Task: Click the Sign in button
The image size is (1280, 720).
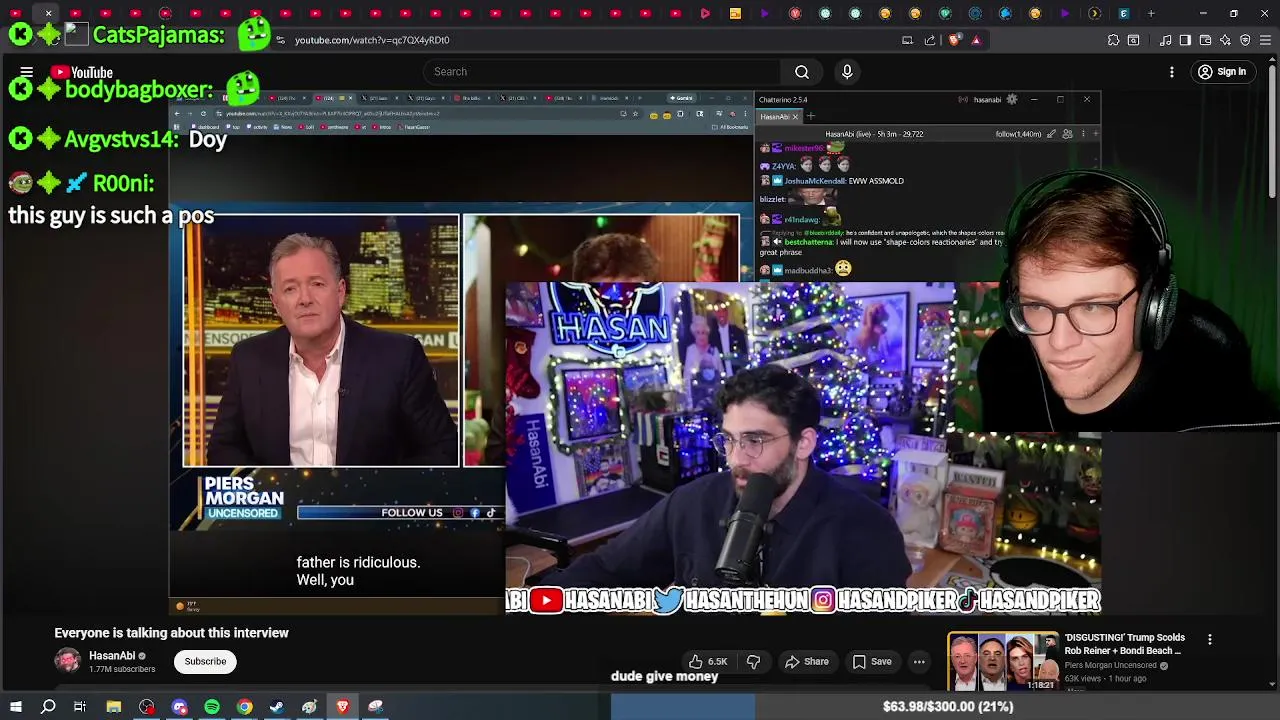Action: (1222, 72)
